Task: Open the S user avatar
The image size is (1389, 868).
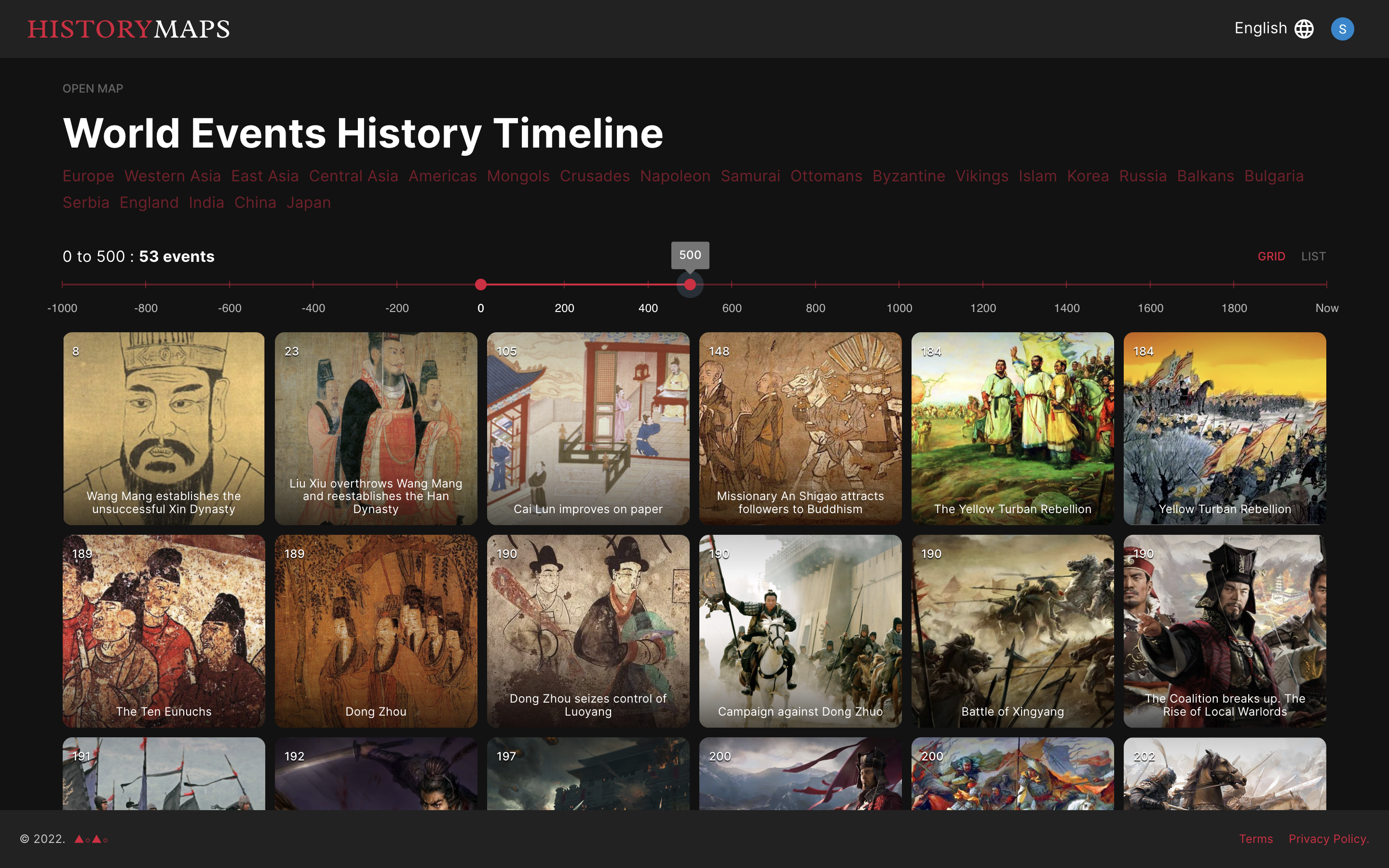Action: pyautogui.click(x=1342, y=29)
